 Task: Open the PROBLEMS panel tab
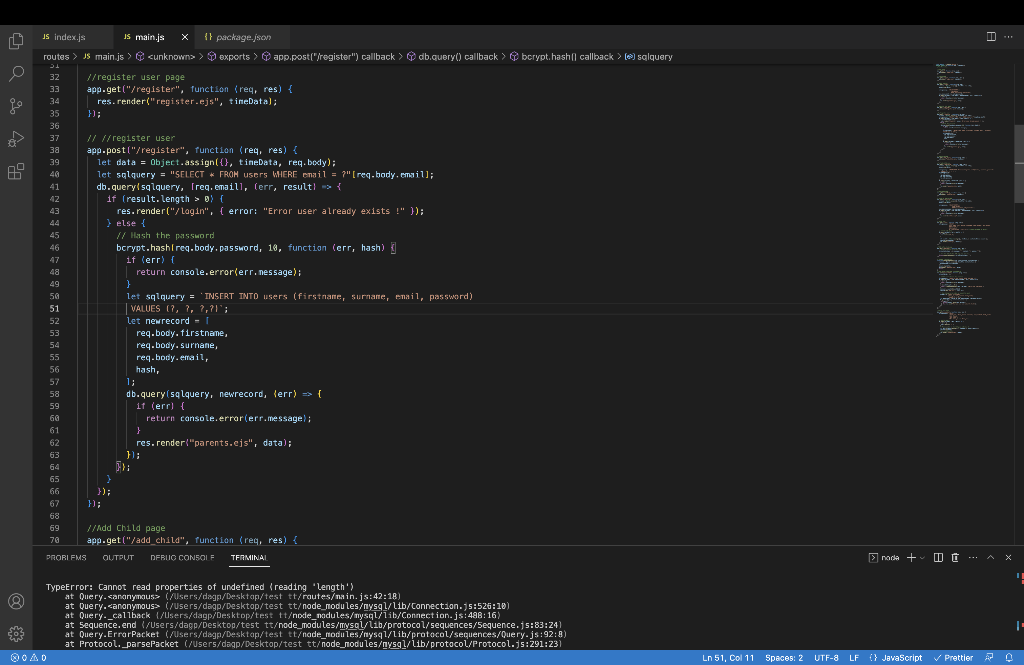(66, 558)
